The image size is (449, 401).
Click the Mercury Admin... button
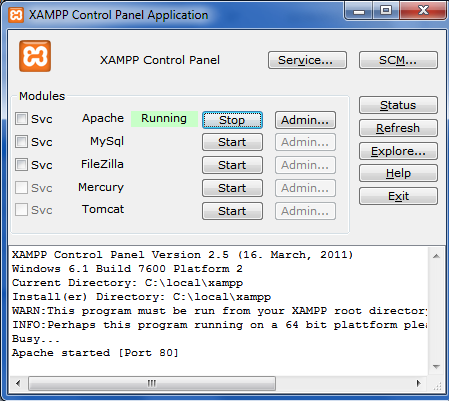tap(305, 188)
